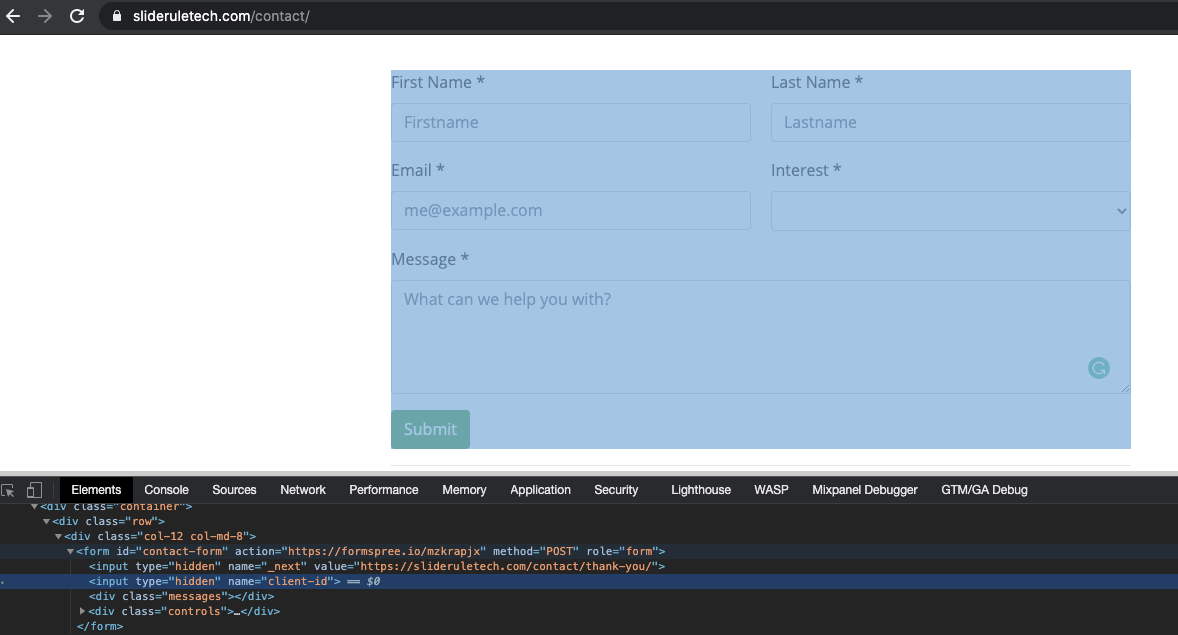This screenshot has height=635, width=1178.
Task: Open the Network panel in DevTools
Action: tap(302, 489)
